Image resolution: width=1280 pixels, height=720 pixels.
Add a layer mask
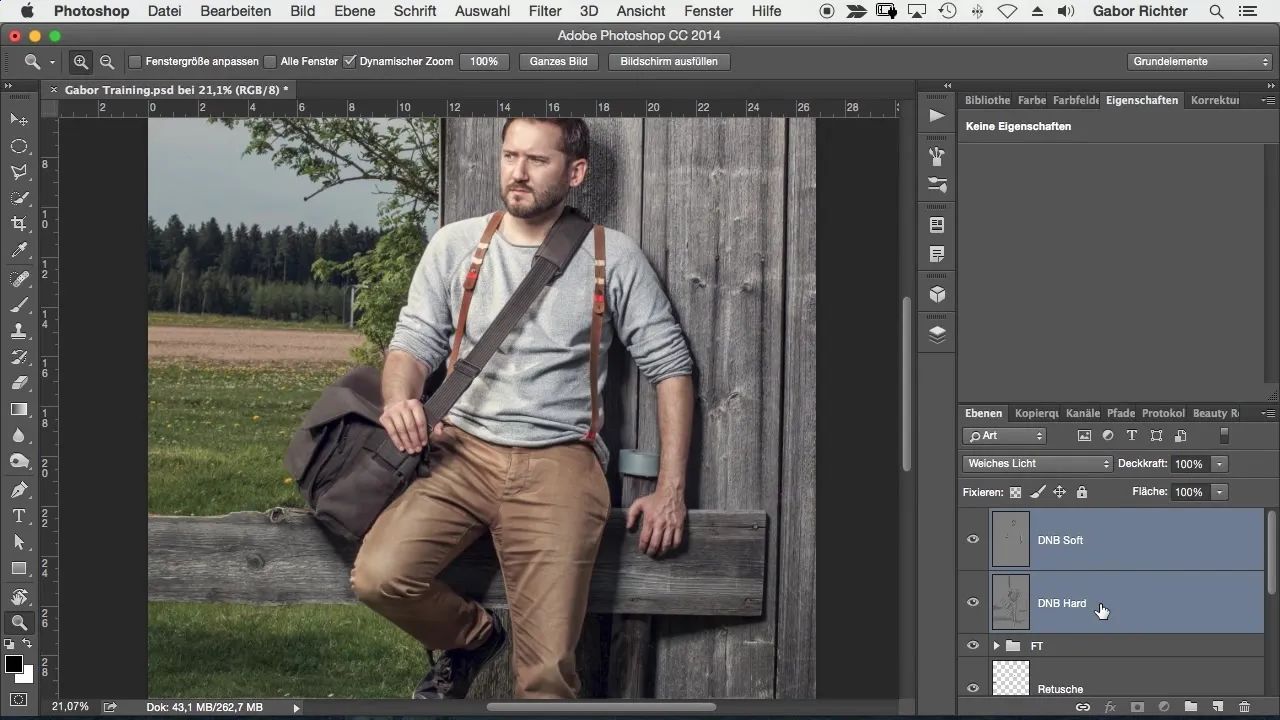coord(1136,707)
